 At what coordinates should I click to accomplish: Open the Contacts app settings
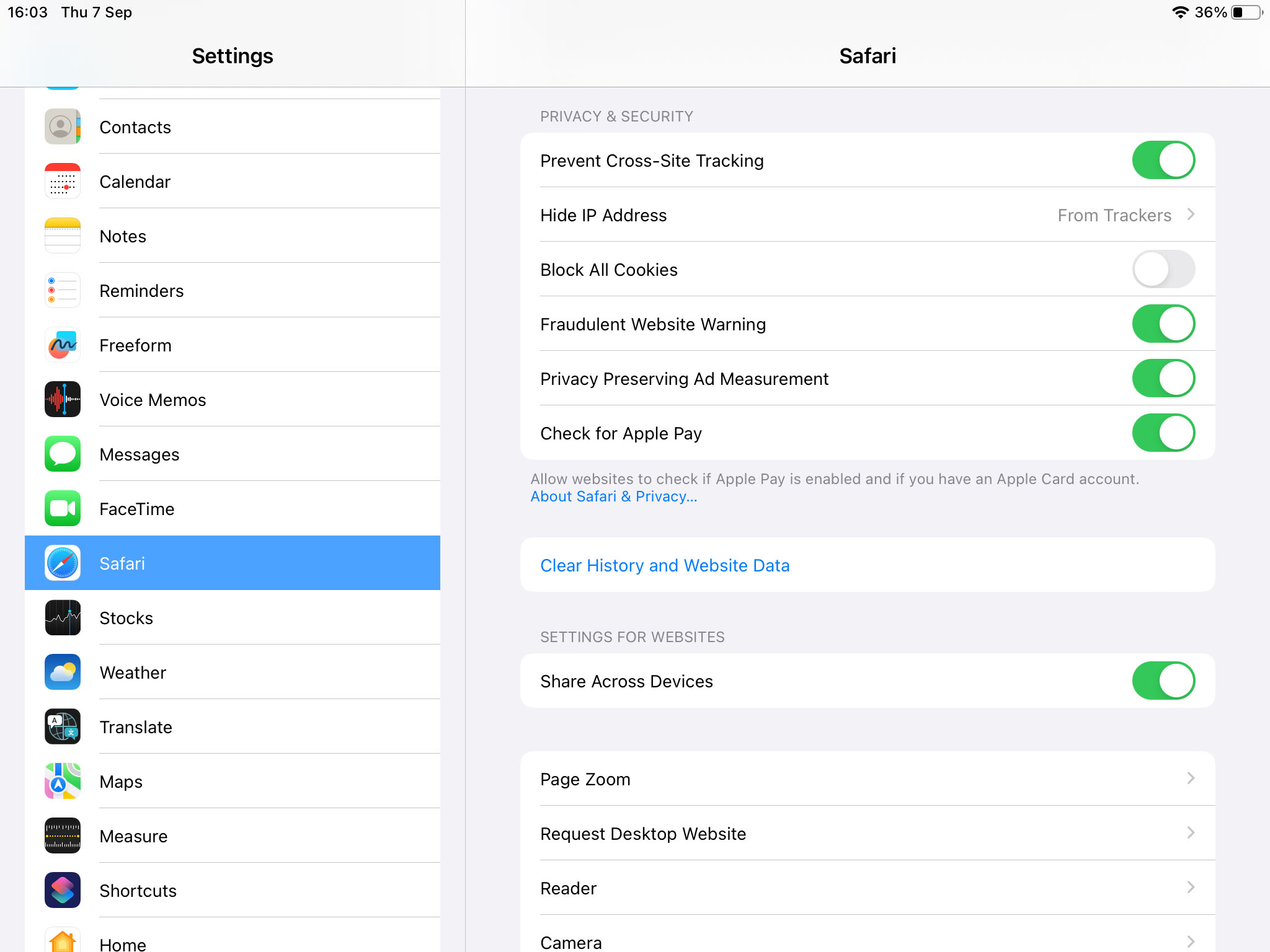coord(232,127)
